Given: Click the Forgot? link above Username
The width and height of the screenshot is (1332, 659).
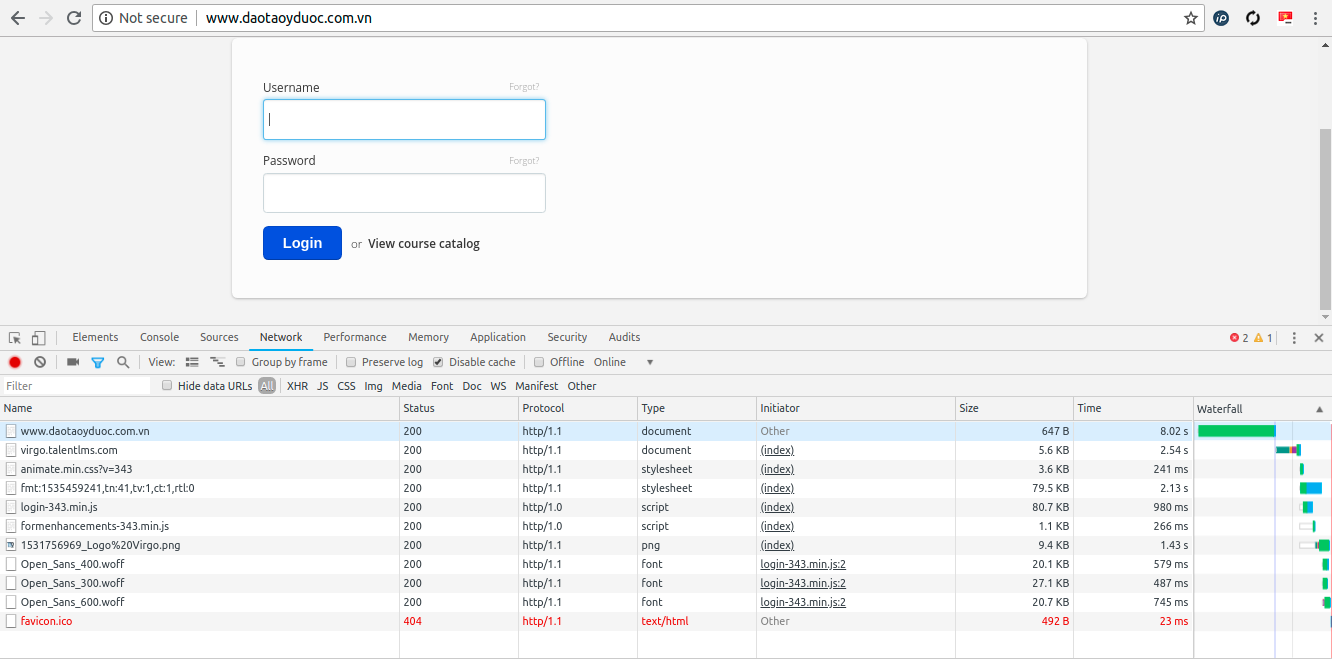Looking at the screenshot, I should coord(524,87).
